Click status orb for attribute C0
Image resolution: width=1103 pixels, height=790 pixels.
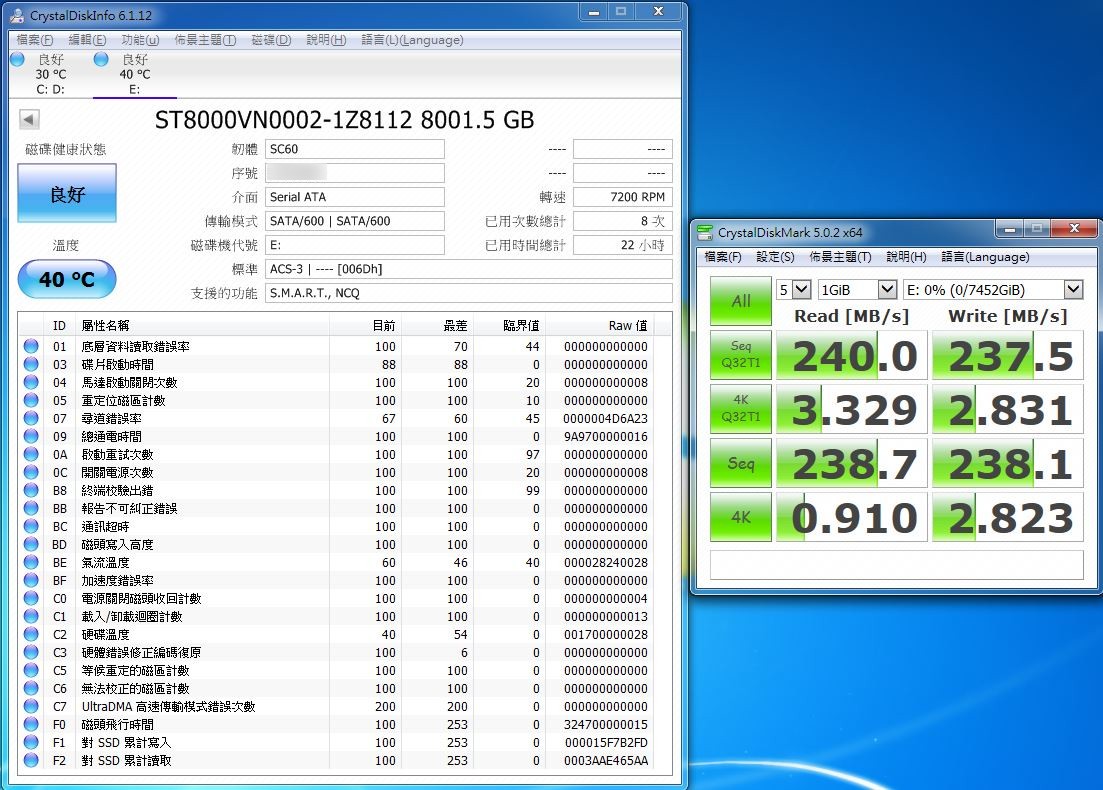pyautogui.click(x=31, y=598)
